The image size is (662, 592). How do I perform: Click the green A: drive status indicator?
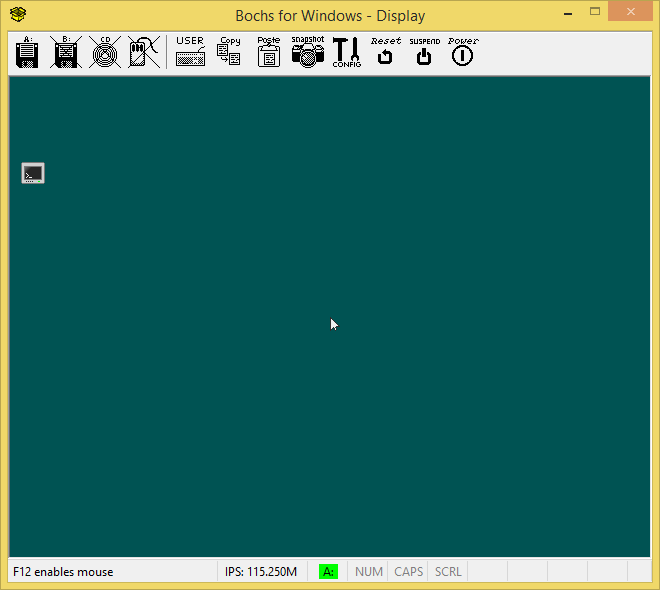[x=328, y=572]
